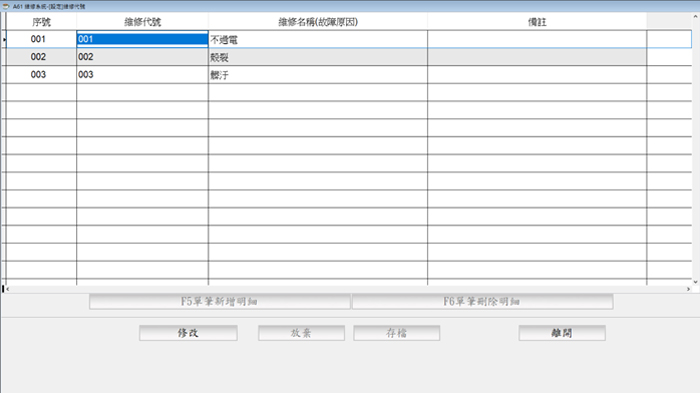Click the 維修名稱(故障原因) column header
The height and width of the screenshot is (393, 700).
pos(318,22)
